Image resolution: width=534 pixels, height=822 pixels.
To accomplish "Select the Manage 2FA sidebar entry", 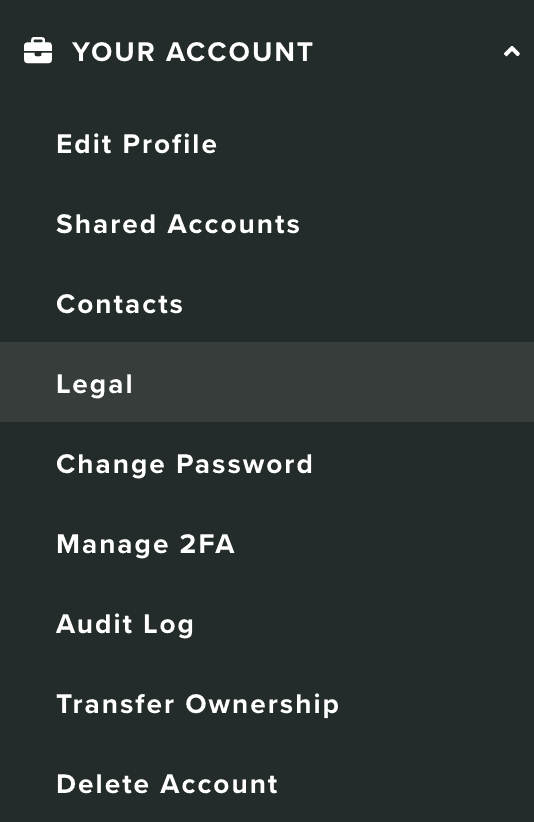I will point(267,544).
